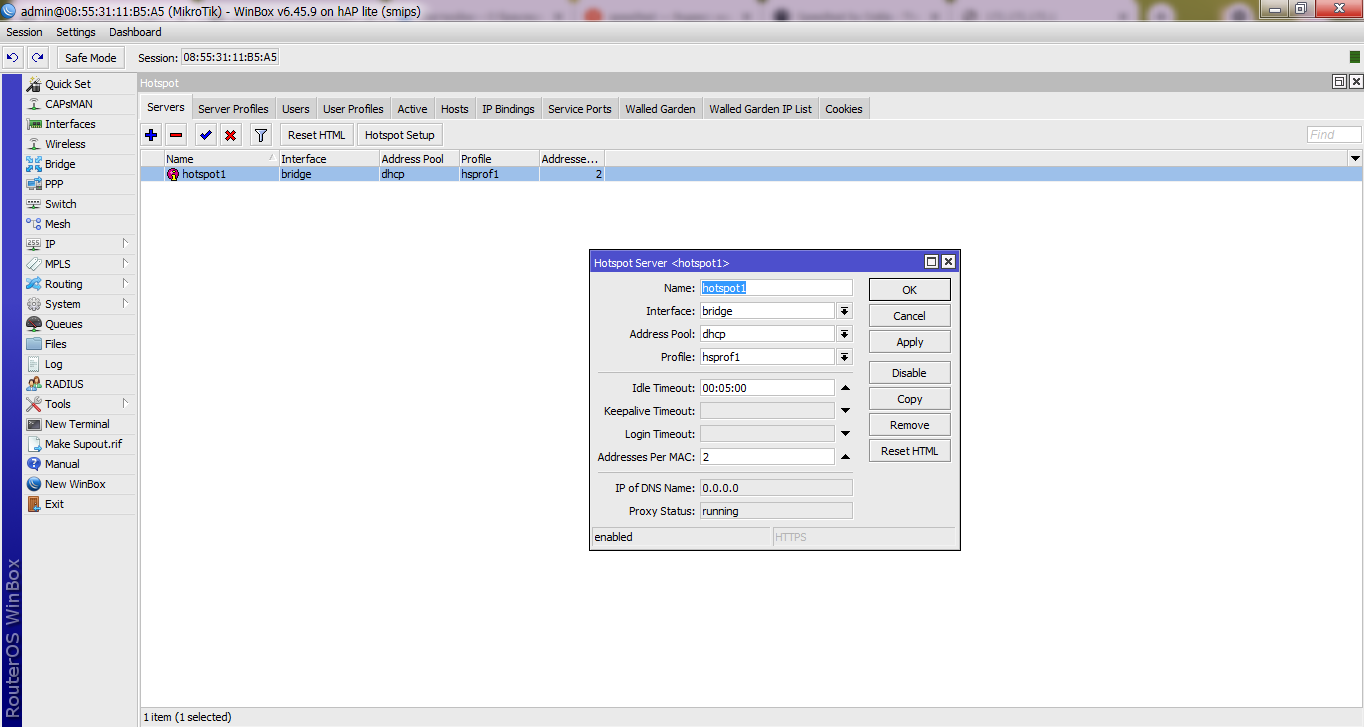Click the blue plus add server icon
1364x727 pixels.
pyautogui.click(x=151, y=135)
